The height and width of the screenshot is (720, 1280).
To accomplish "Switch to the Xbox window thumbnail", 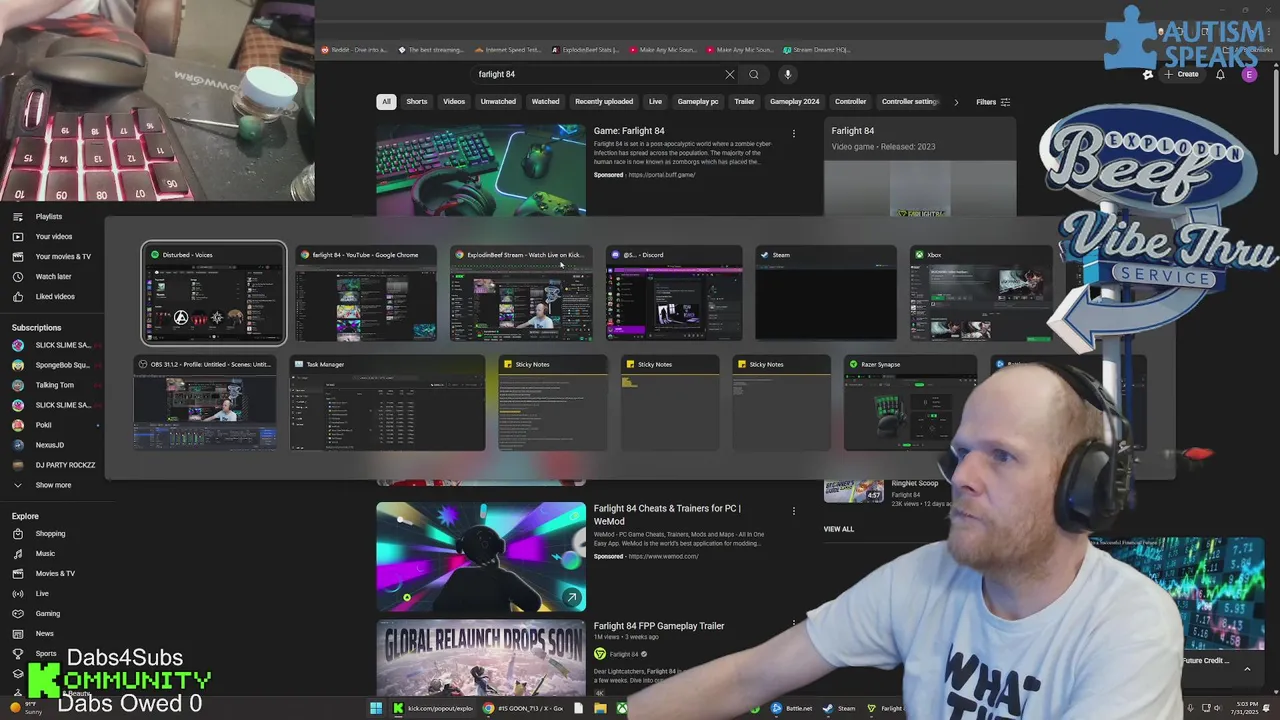I will 981,293.
